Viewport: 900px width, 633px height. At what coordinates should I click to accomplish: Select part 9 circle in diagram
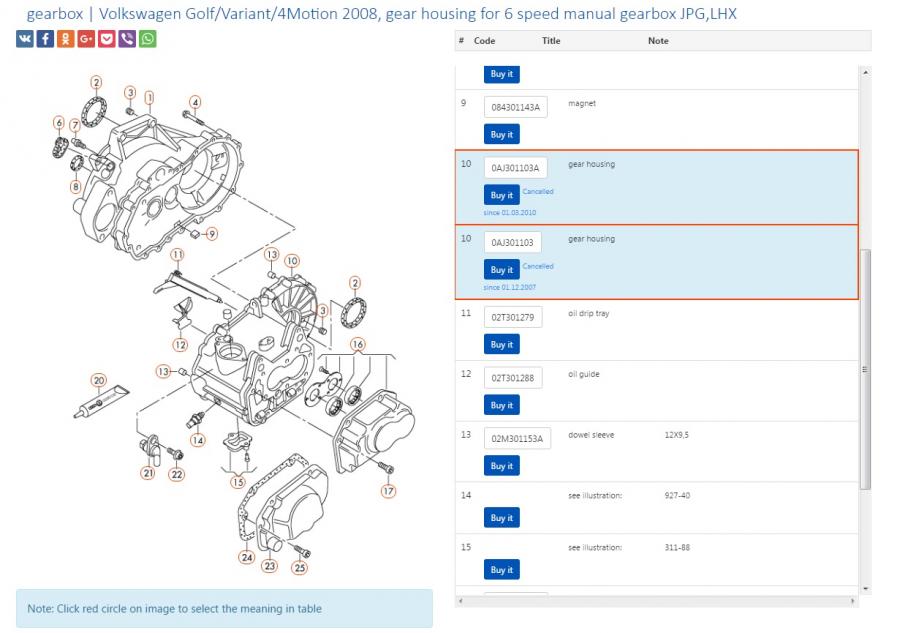click(x=212, y=234)
